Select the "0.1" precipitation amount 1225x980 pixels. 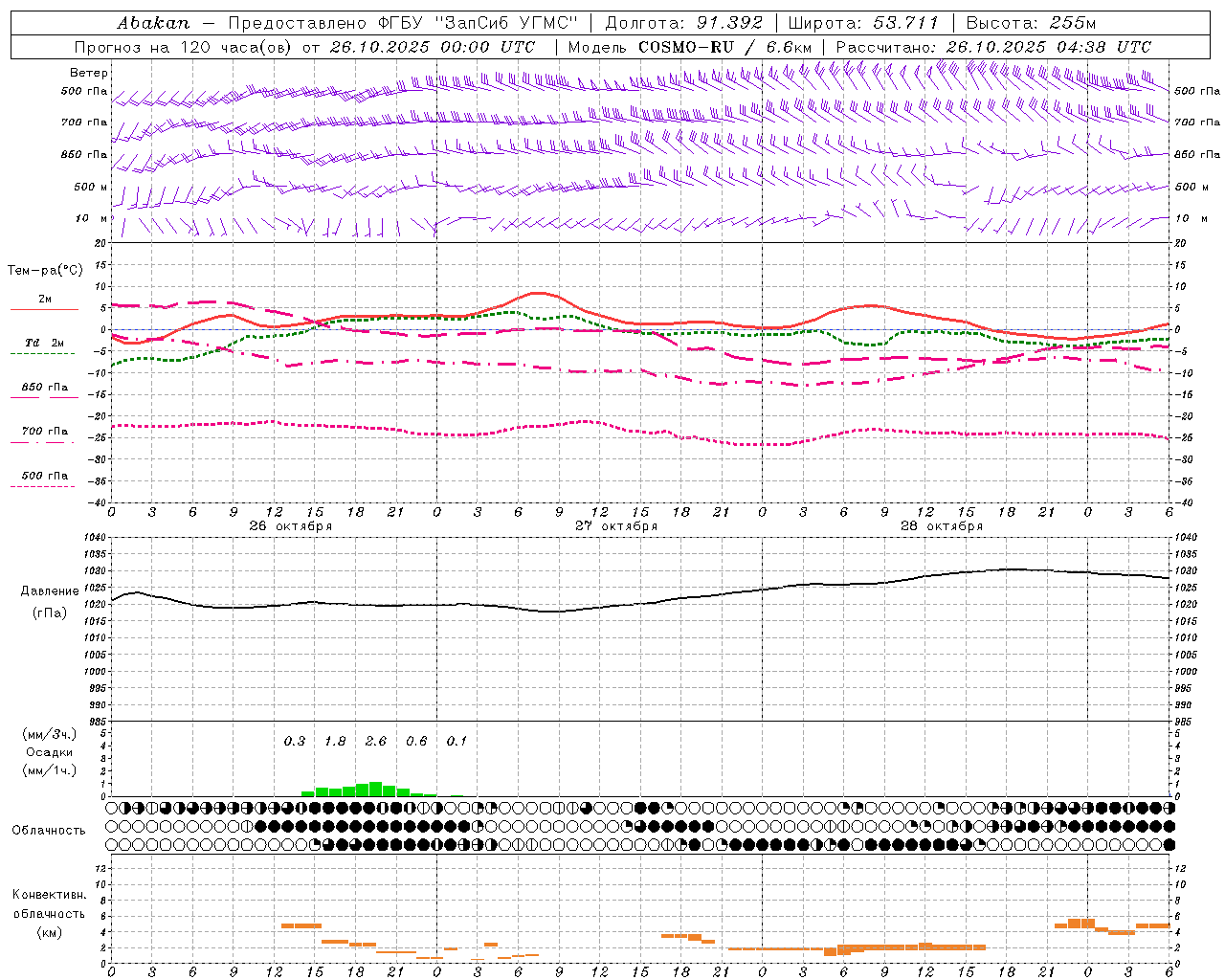click(457, 741)
